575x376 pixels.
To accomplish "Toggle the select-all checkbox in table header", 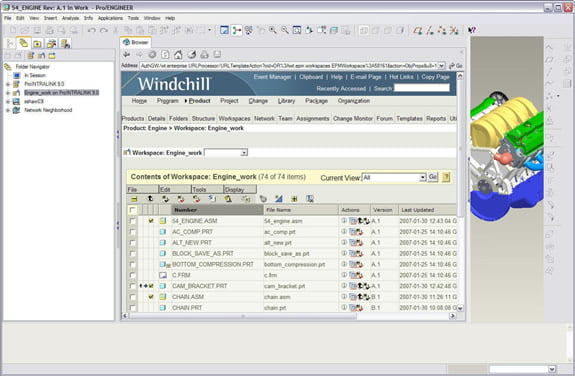I will tap(132, 210).
